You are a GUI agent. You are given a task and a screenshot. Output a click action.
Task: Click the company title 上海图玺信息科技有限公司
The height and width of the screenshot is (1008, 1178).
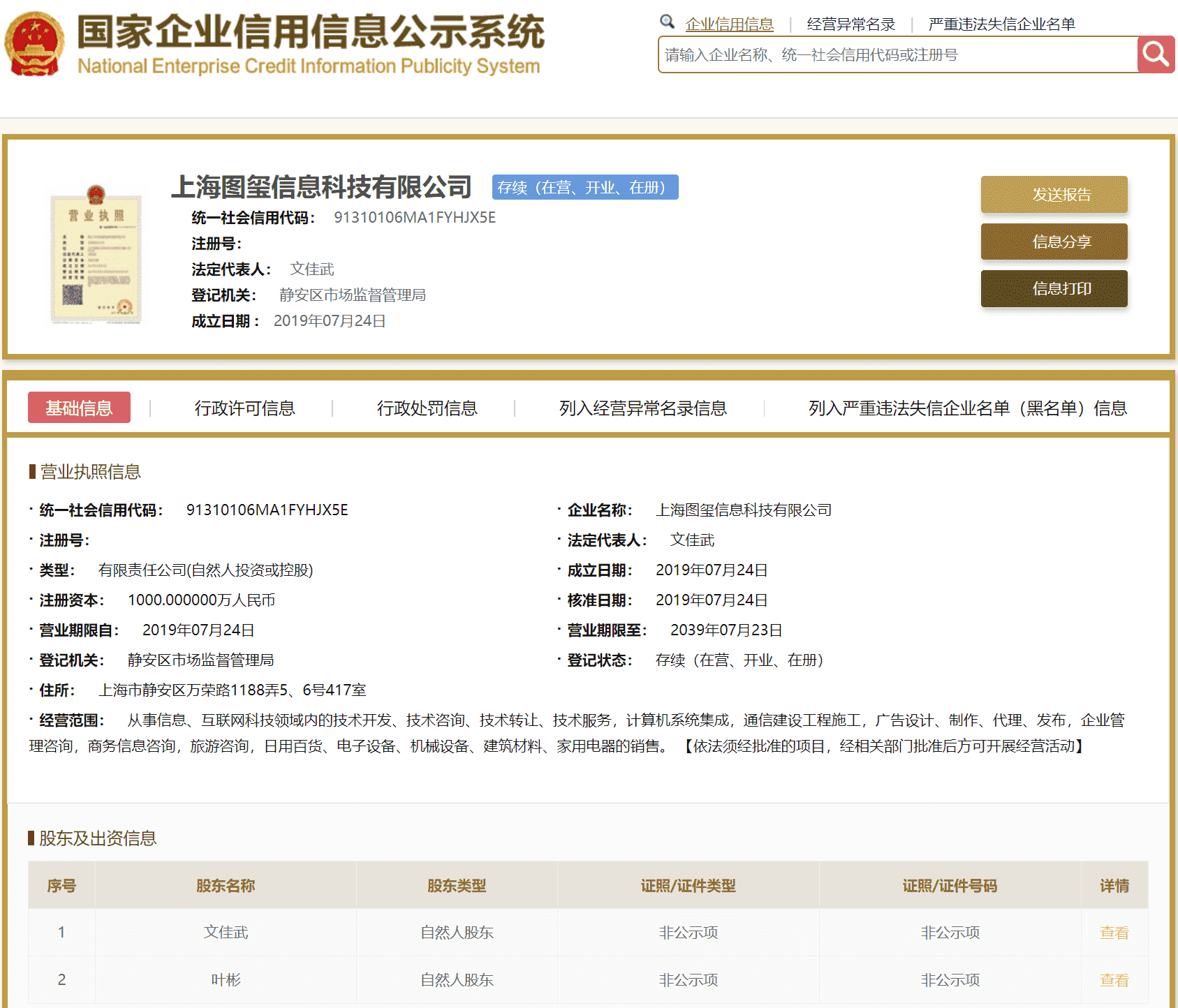(x=321, y=187)
